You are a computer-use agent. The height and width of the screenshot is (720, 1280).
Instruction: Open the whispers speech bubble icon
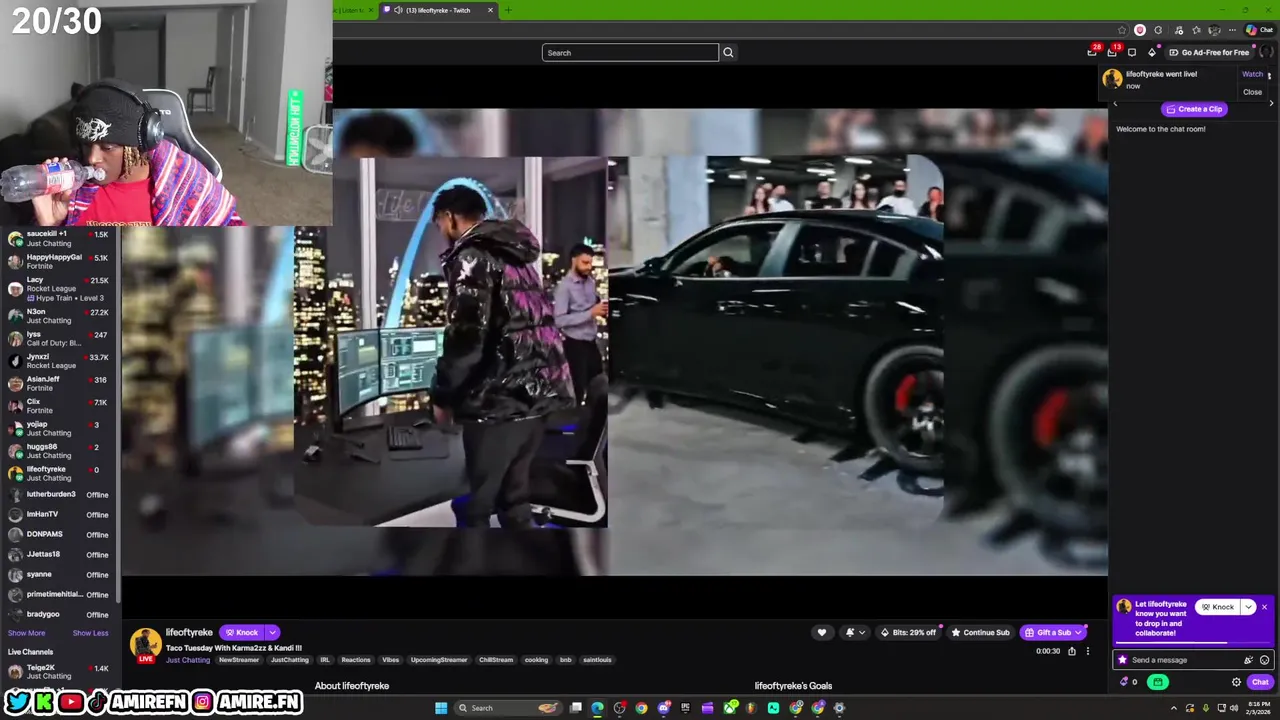click(1132, 52)
